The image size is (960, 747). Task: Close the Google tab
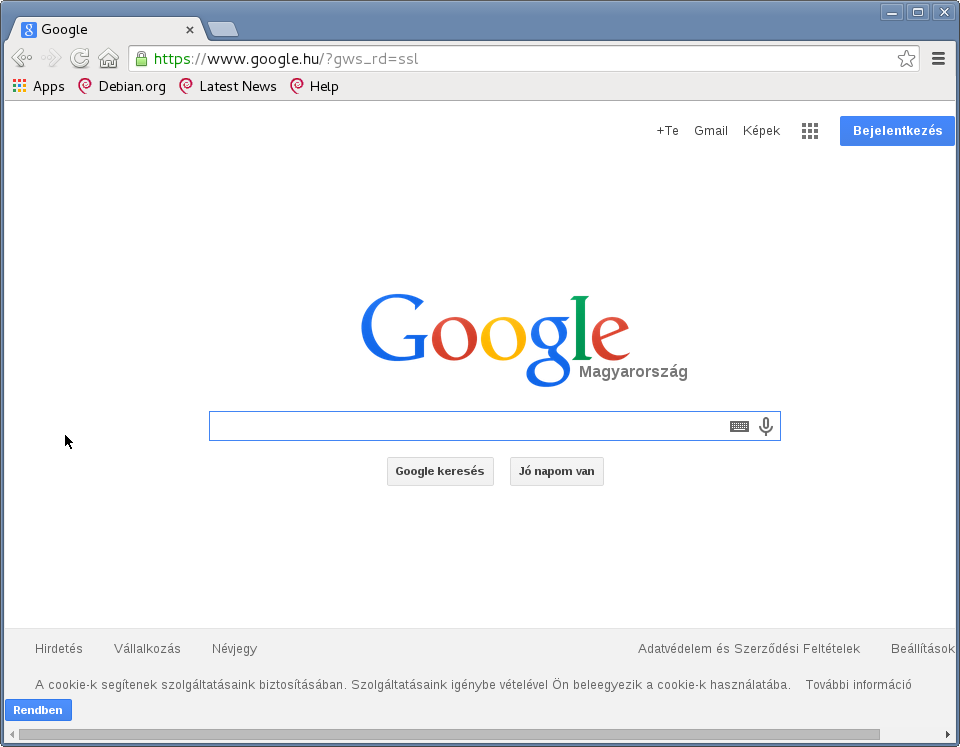[190, 30]
